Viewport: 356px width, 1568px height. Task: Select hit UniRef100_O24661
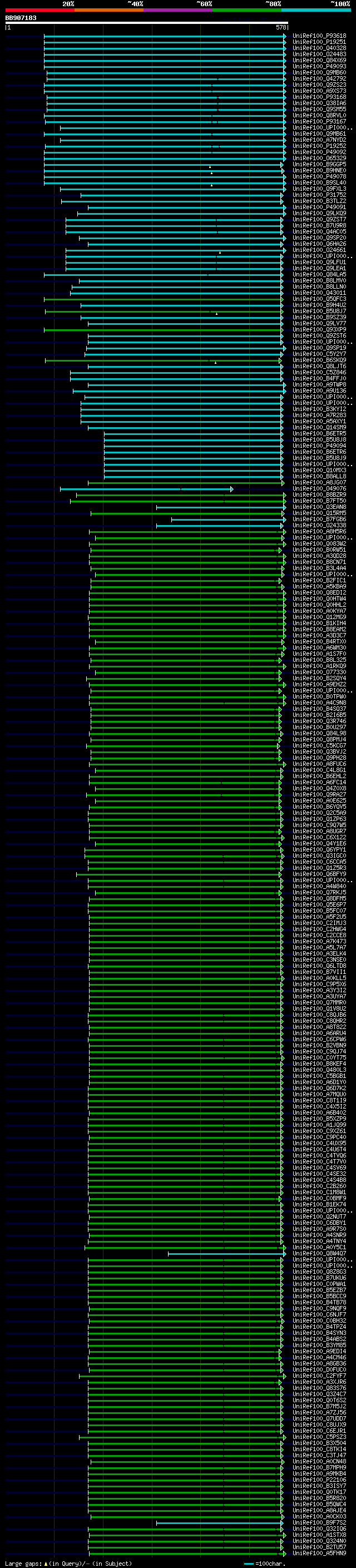point(319,250)
